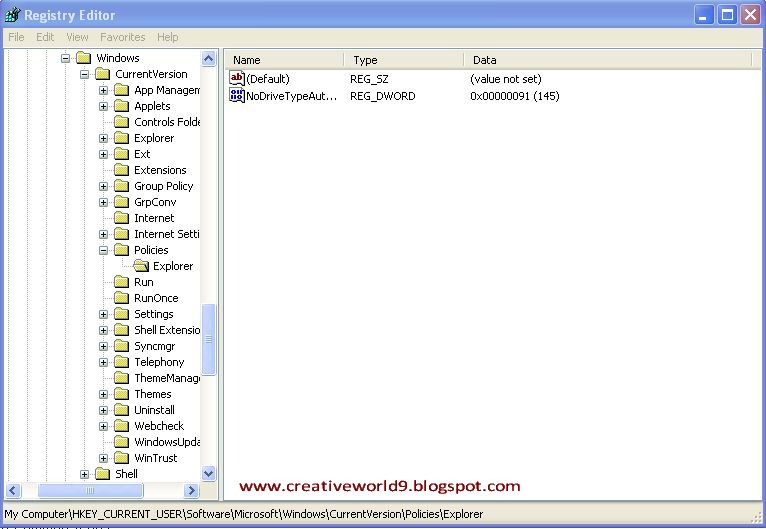
Task: Click the Registry Editor title bar icon
Action: [12, 15]
